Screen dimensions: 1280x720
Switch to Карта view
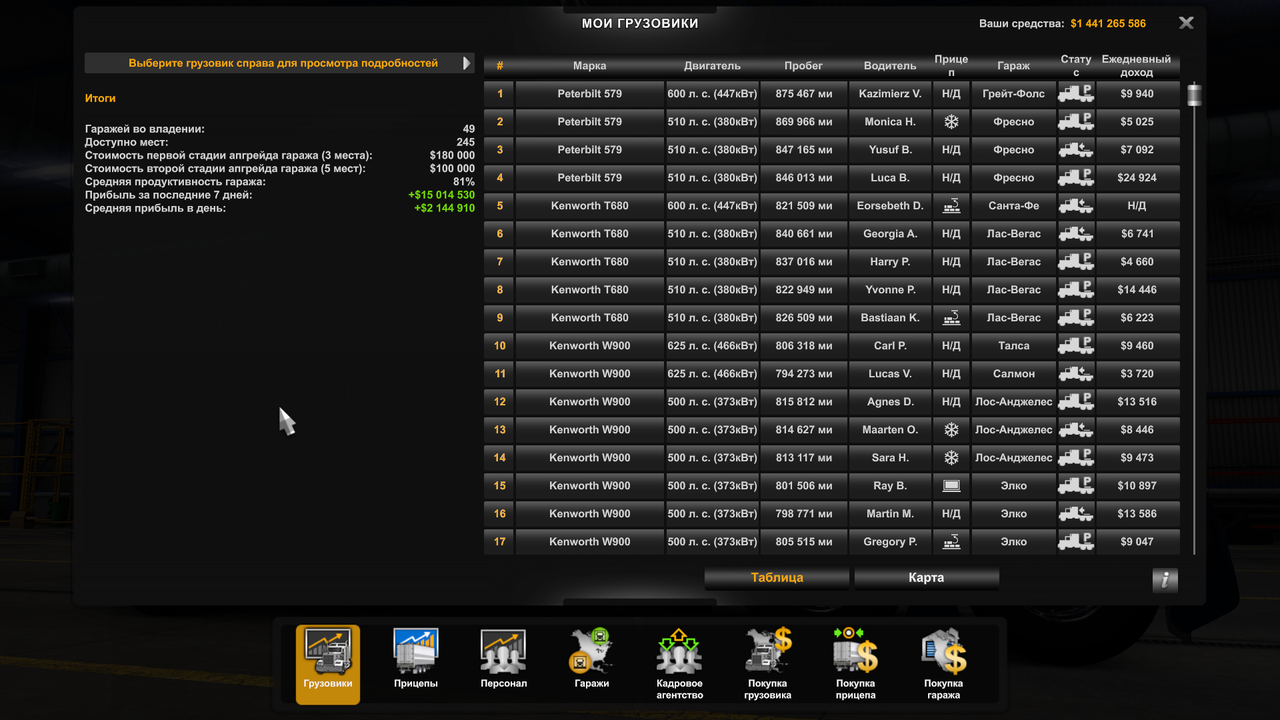[x=926, y=577]
